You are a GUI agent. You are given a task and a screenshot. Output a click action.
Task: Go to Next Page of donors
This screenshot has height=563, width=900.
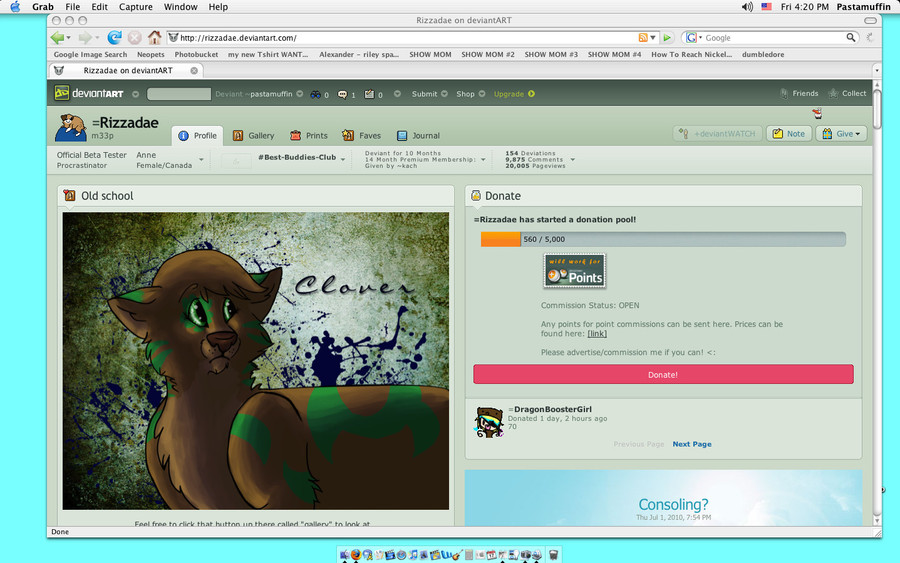pyautogui.click(x=692, y=444)
